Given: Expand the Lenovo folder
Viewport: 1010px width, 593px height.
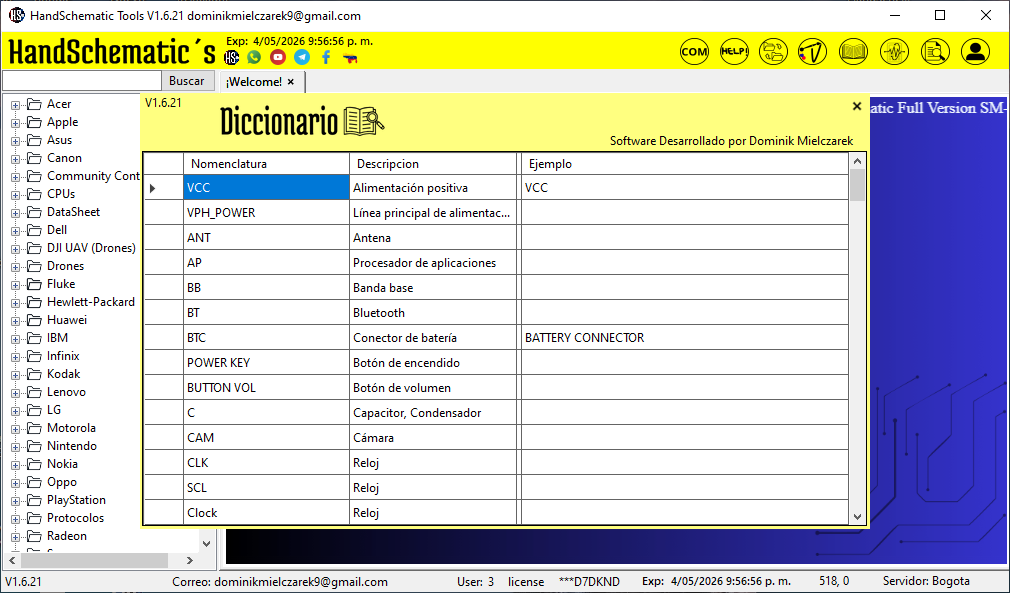Looking at the screenshot, I should point(15,393).
